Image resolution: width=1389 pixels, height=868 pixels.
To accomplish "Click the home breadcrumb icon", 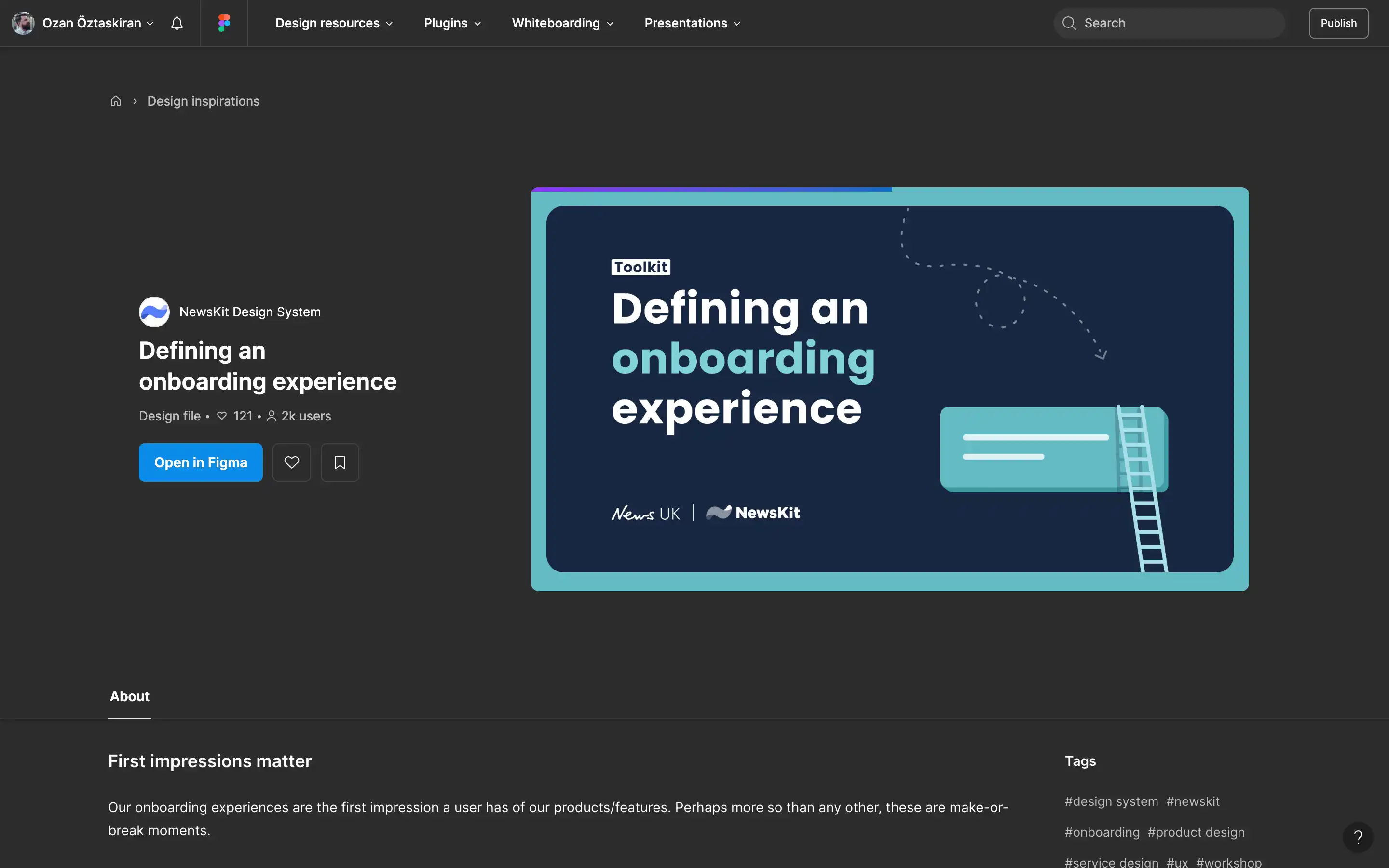I will pos(115,101).
